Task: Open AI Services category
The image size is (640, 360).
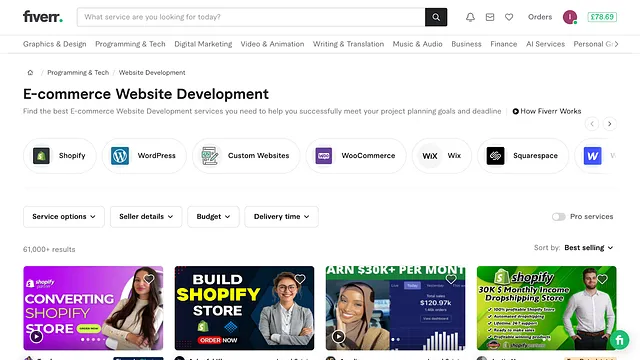Action: click(545, 44)
